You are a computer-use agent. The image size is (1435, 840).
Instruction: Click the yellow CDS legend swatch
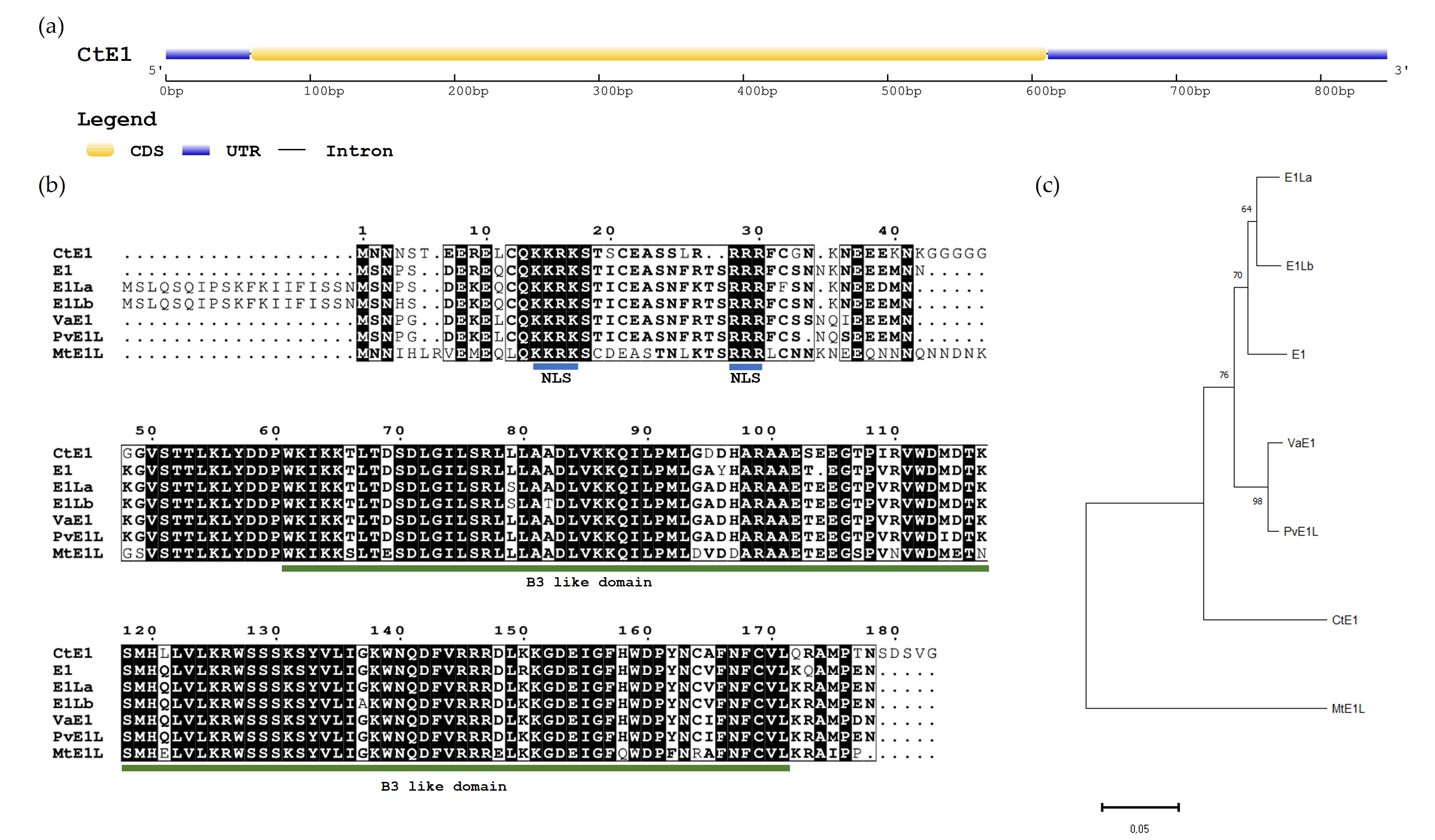[x=100, y=151]
